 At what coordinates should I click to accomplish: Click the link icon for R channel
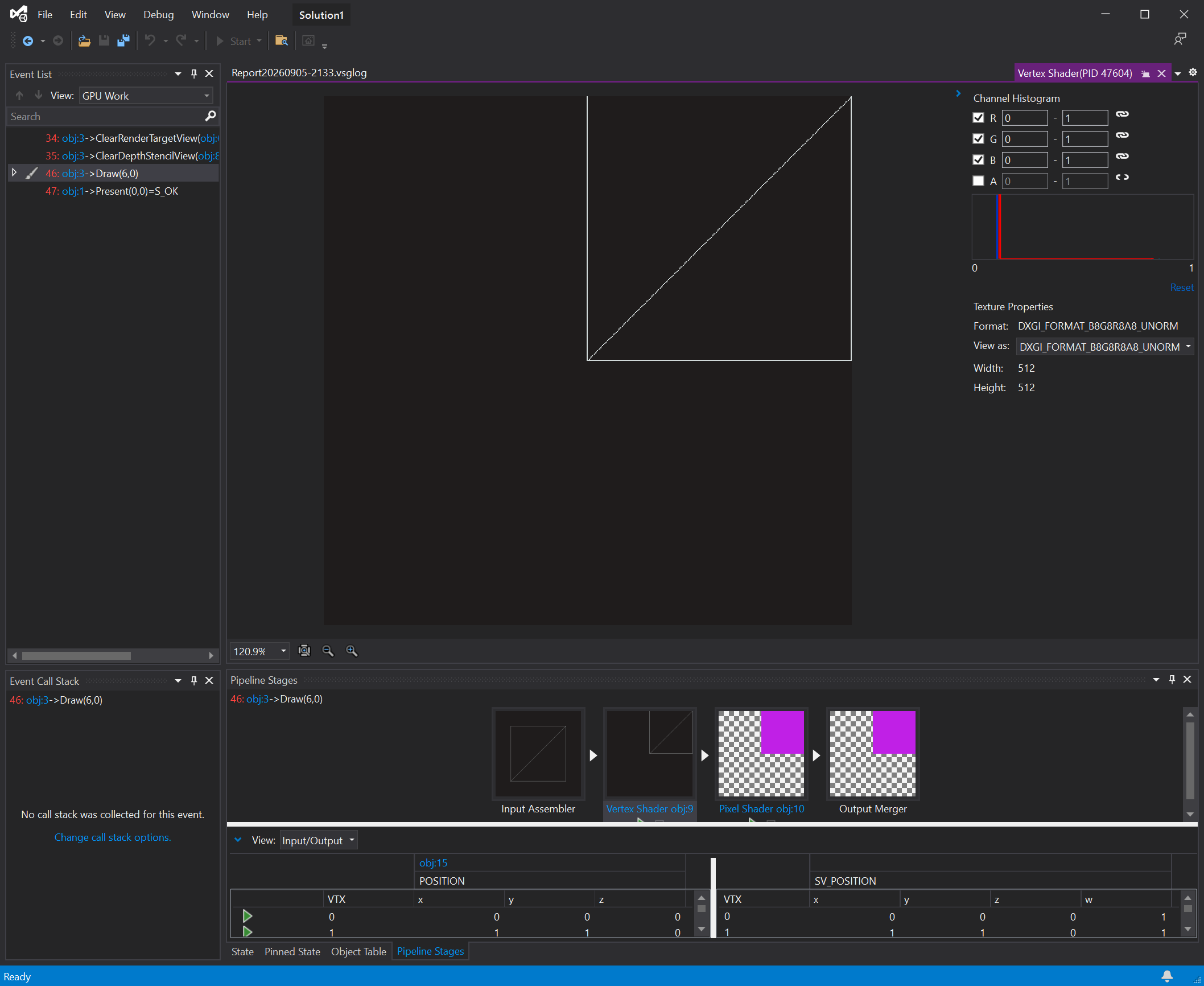tap(1122, 114)
